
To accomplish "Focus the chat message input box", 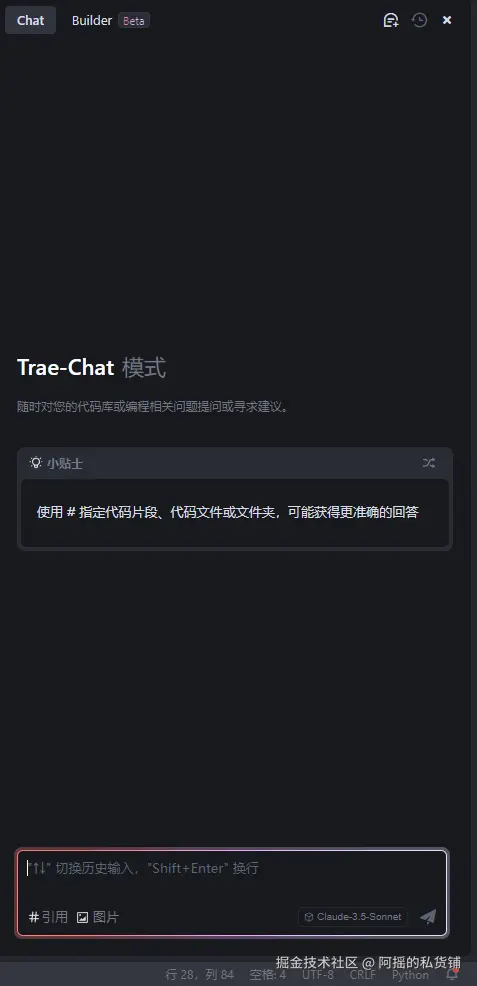I will click(232, 878).
